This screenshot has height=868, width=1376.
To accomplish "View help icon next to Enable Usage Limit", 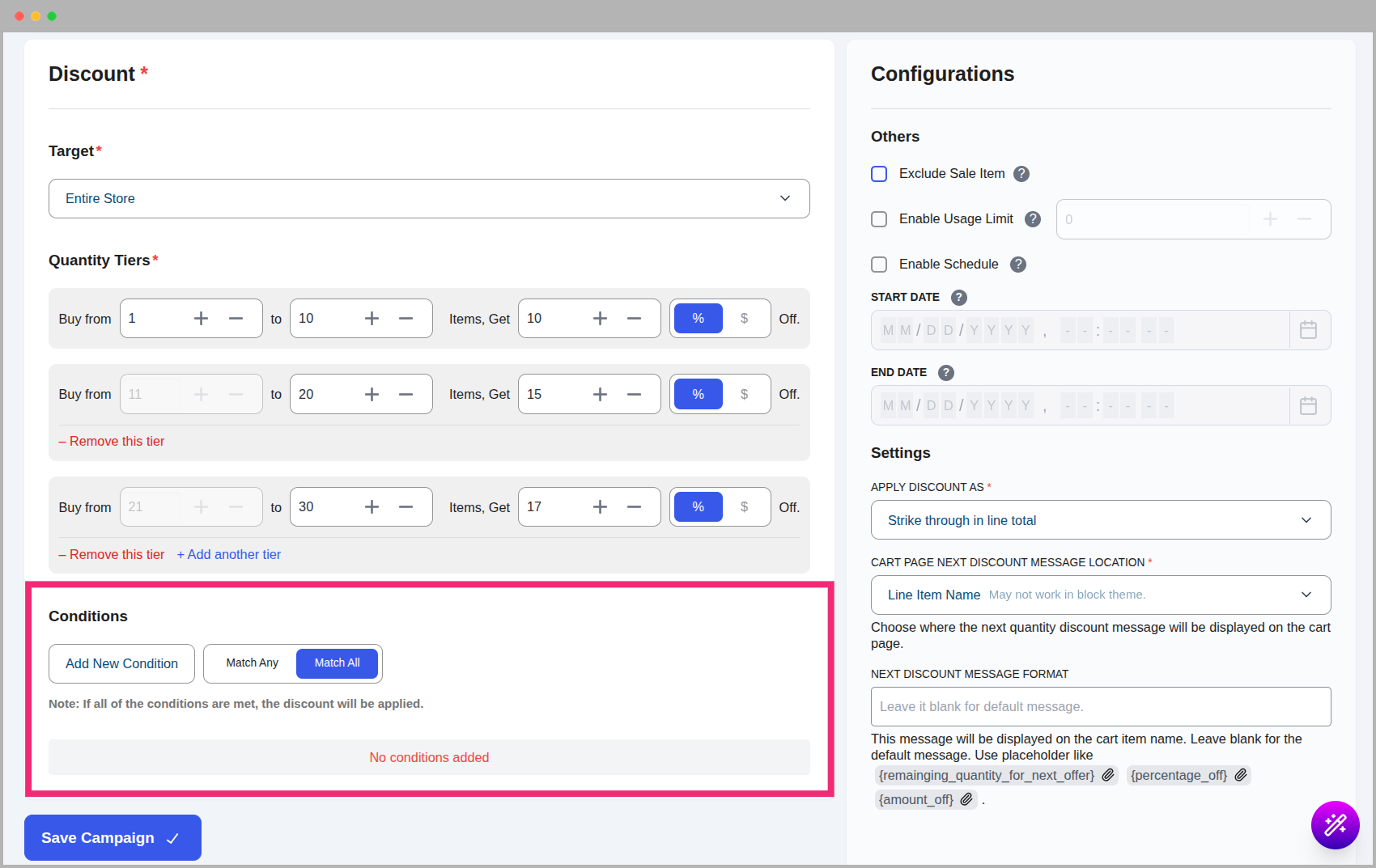I will pyautogui.click(x=1033, y=218).
